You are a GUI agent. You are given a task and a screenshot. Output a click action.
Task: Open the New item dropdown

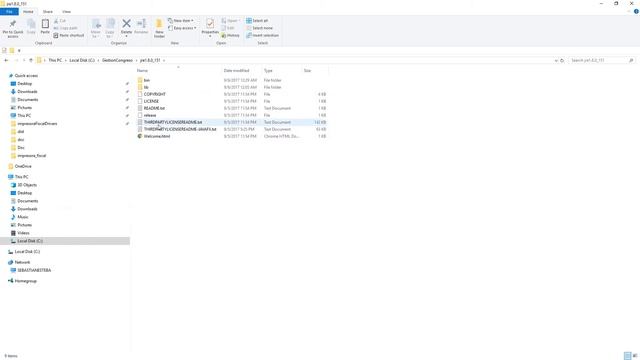(x=181, y=20)
